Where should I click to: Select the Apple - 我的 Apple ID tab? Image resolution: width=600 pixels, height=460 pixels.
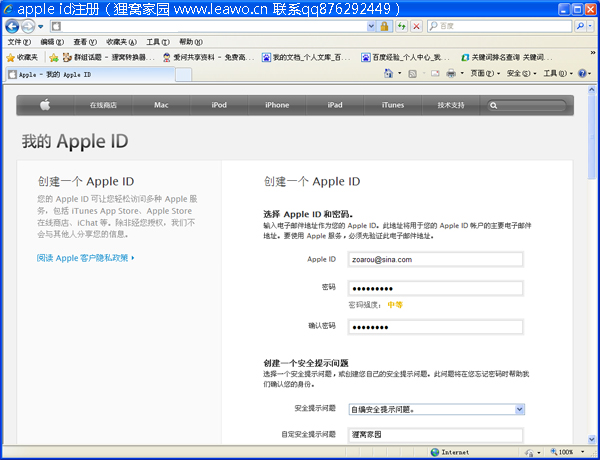tap(90, 75)
